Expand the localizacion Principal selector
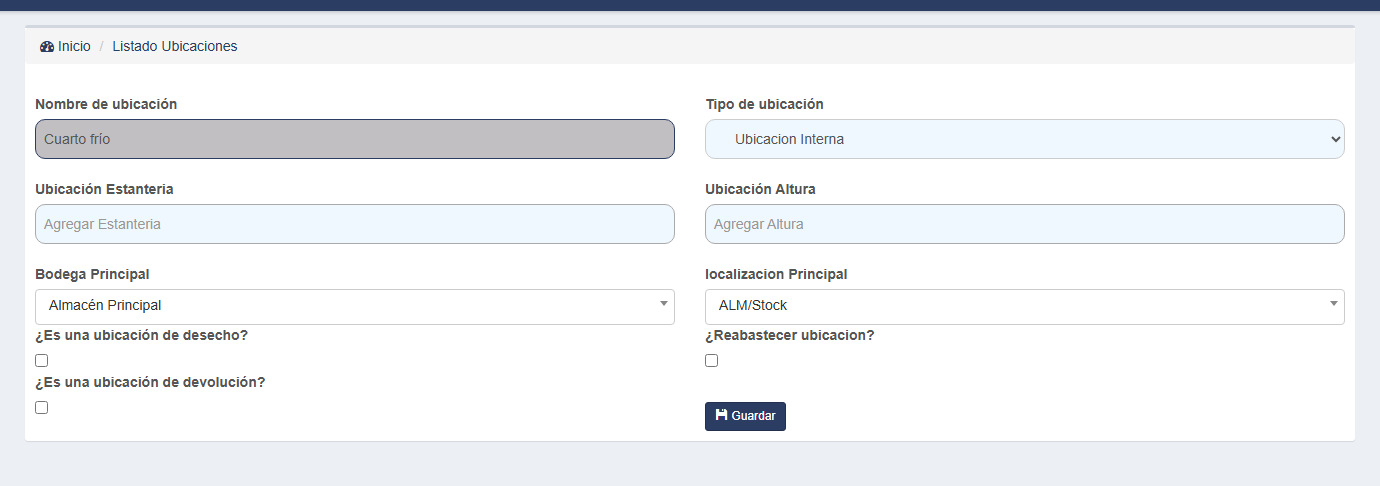The image size is (1380, 486). click(x=1025, y=306)
